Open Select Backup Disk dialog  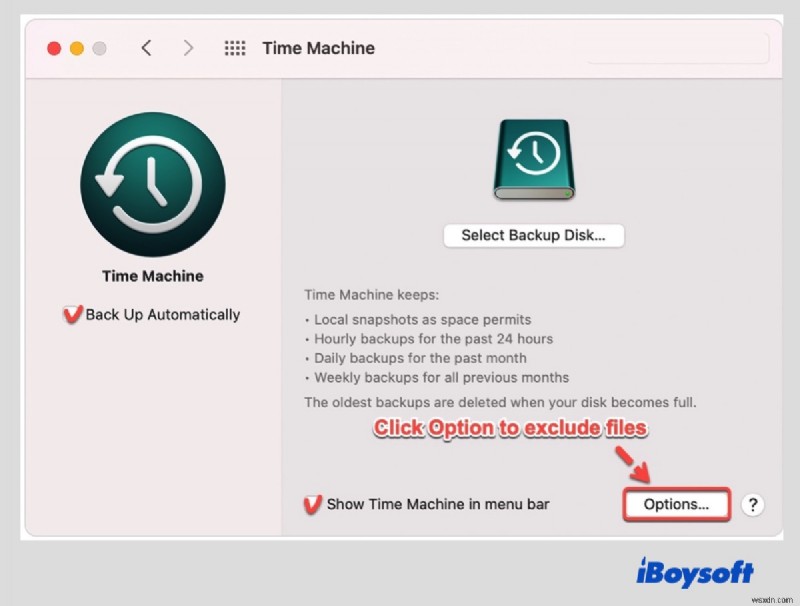pyautogui.click(x=533, y=235)
